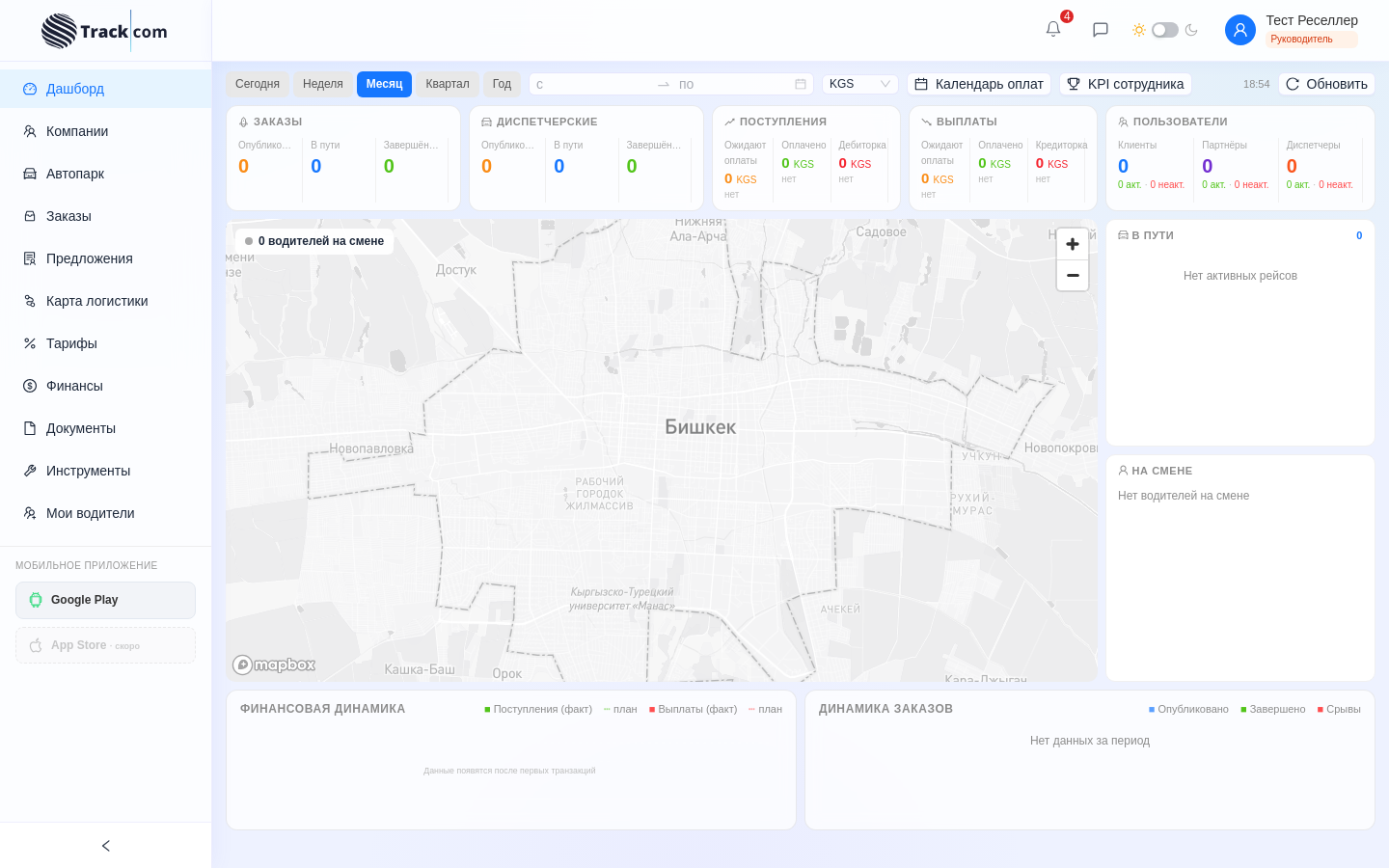Open the notifications bell

(x=1053, y=29)
